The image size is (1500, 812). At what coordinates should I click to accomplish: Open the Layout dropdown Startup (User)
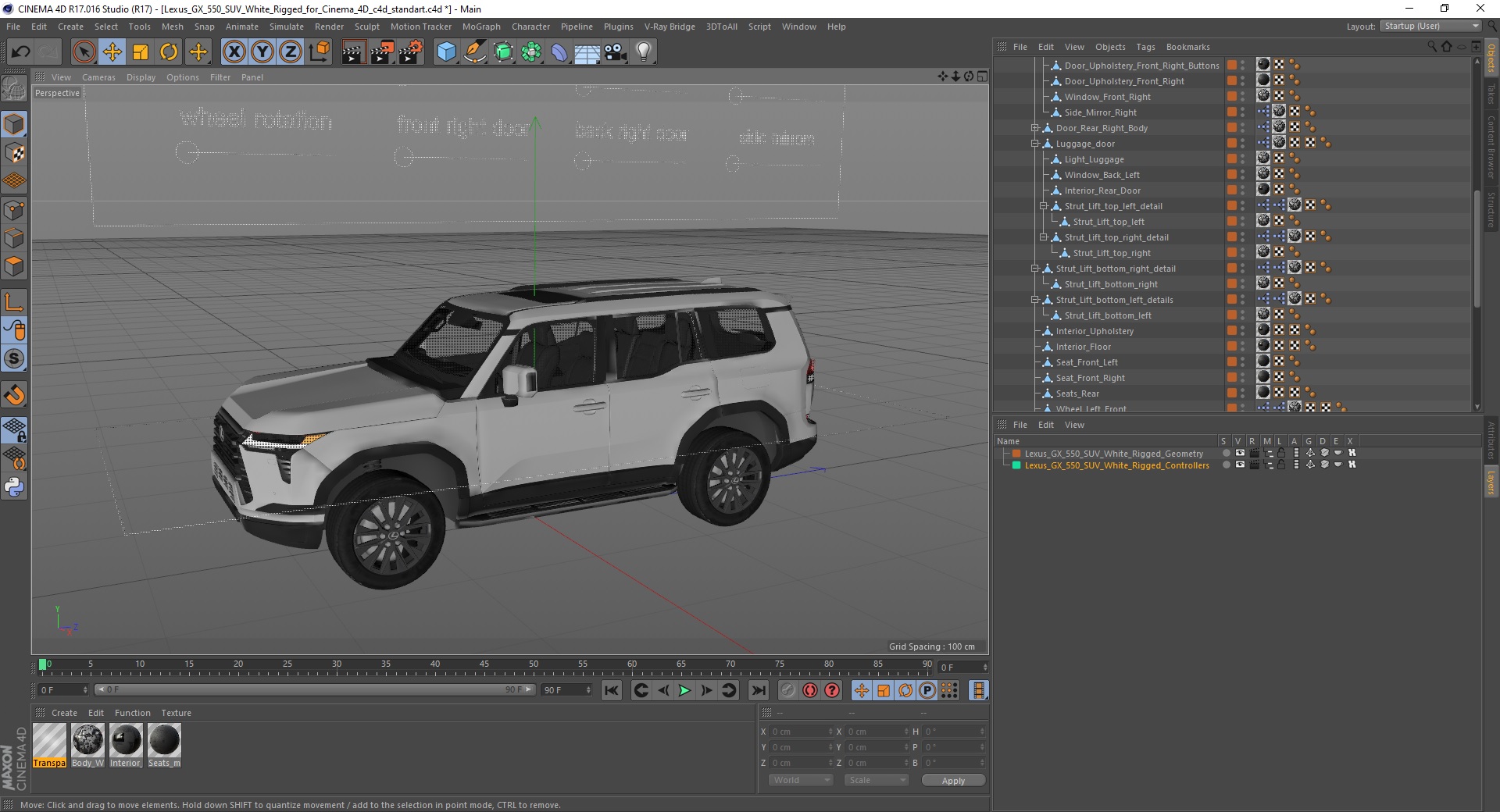[1430, 26]
